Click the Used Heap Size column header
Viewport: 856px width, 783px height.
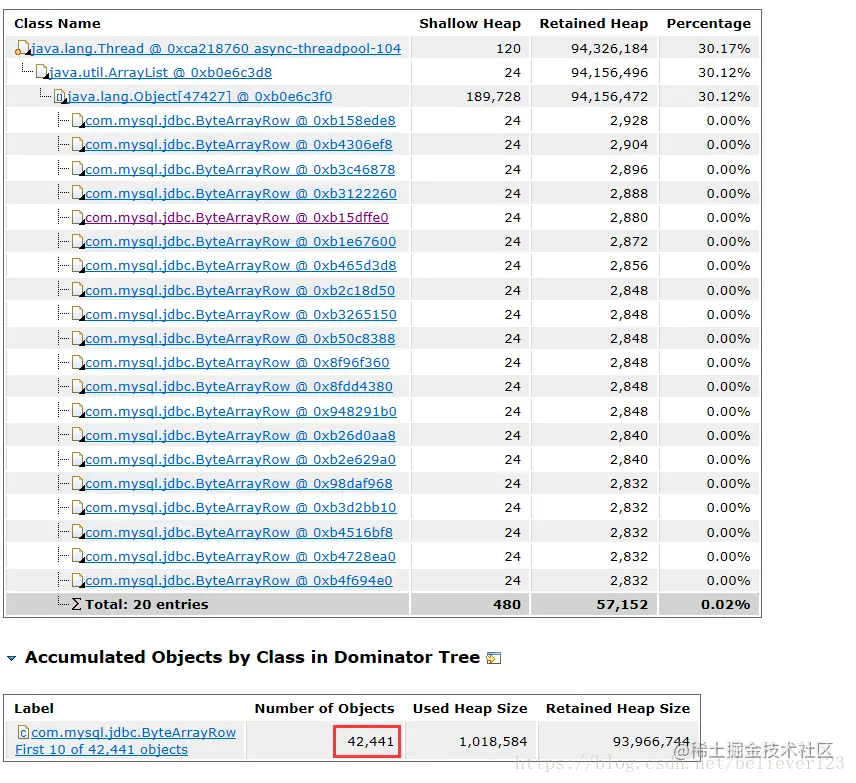[x=470, y=708]
